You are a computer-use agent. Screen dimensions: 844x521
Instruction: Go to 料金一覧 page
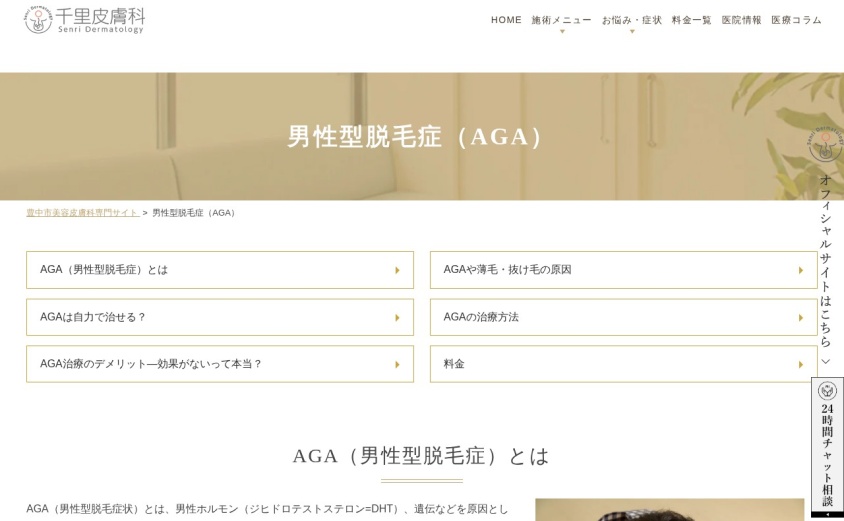click(x=692, y=20)
